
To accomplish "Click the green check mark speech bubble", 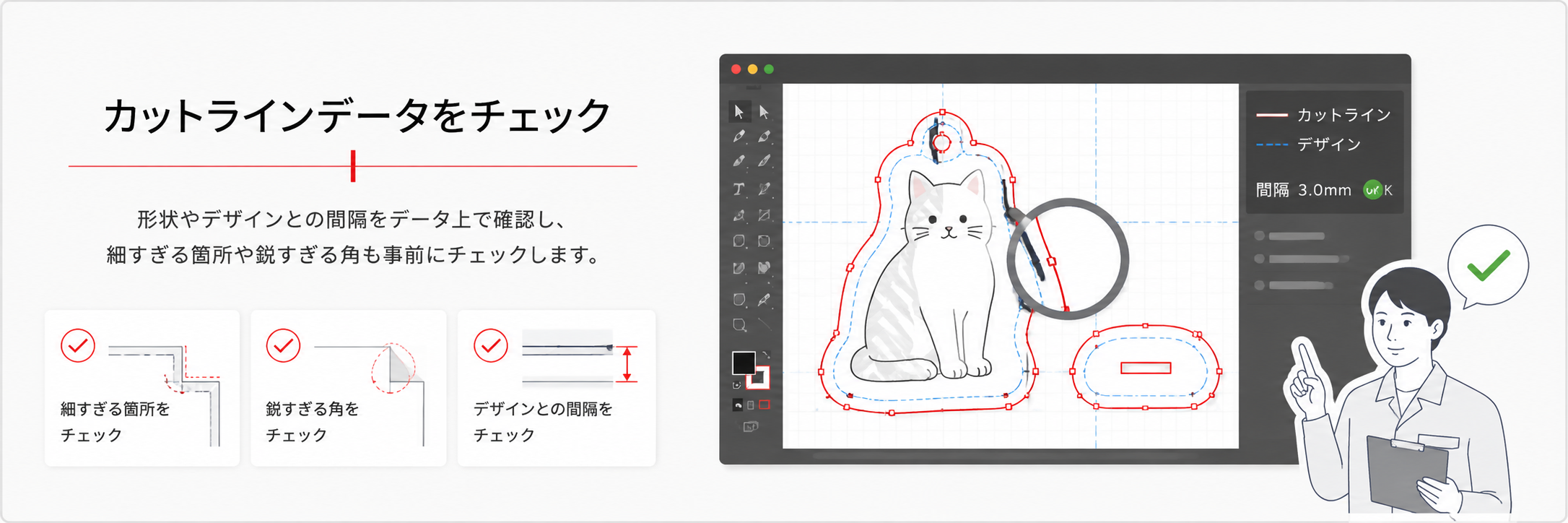I will [x=1487, y=267].
